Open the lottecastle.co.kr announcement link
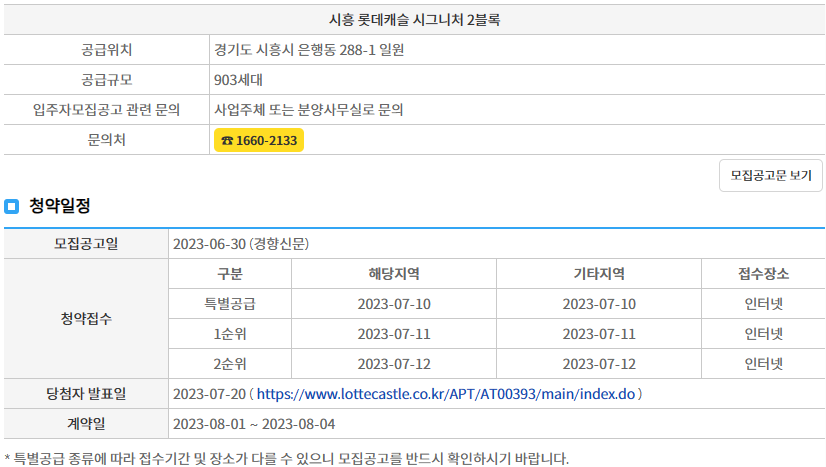The image size is (826, 467). click(446, 394)
